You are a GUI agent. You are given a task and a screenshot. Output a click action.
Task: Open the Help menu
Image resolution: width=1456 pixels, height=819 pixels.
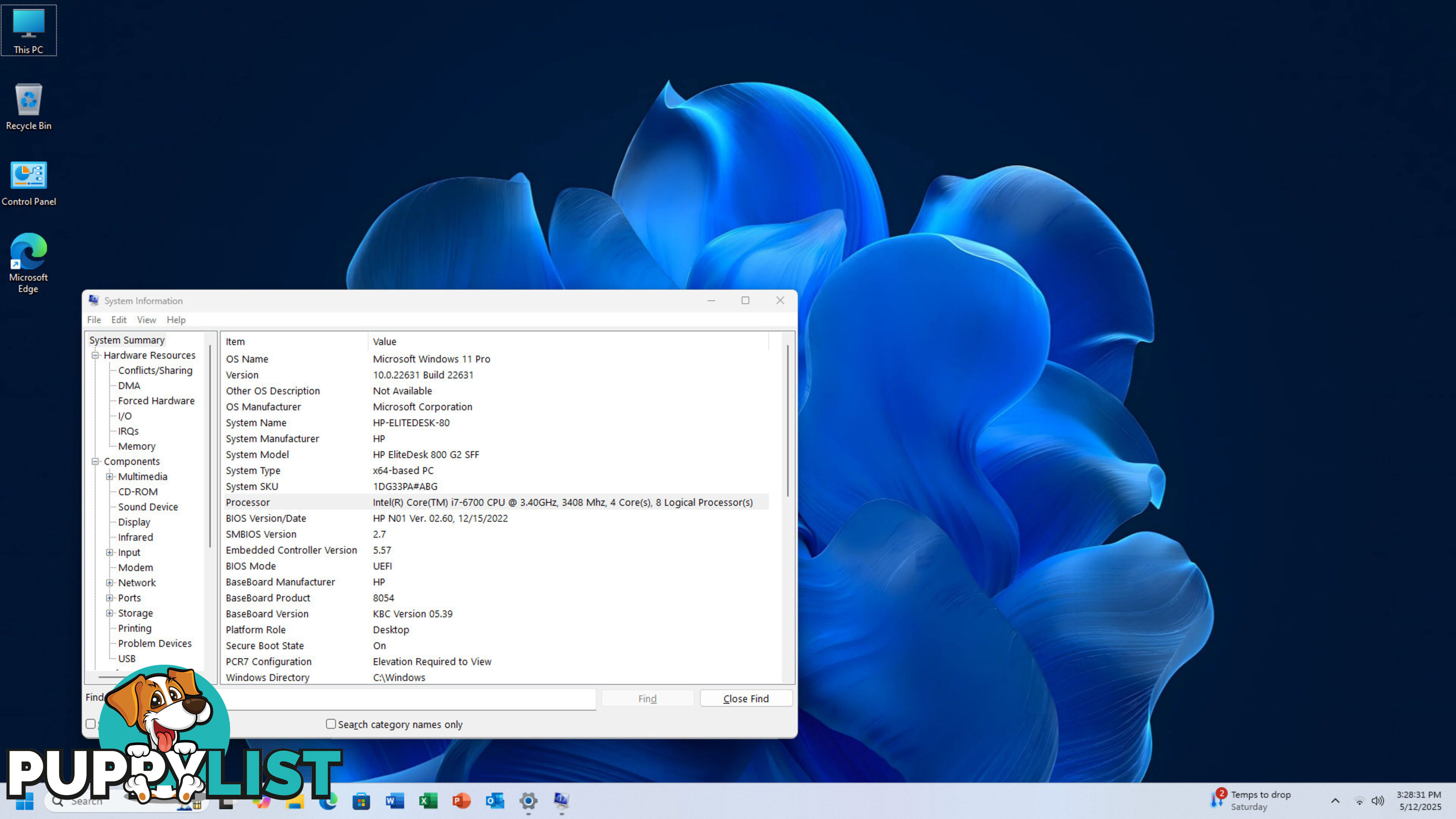[x=176, y=320]
